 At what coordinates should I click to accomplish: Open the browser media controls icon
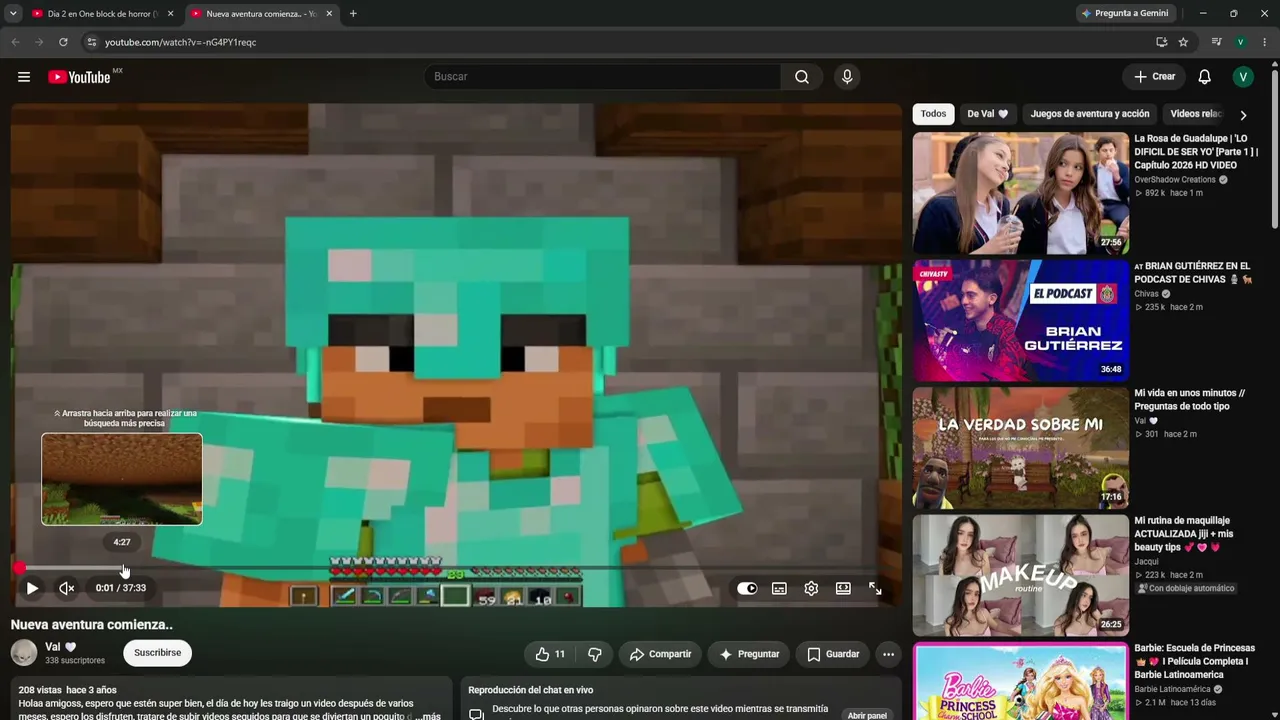coord(1216,42)
